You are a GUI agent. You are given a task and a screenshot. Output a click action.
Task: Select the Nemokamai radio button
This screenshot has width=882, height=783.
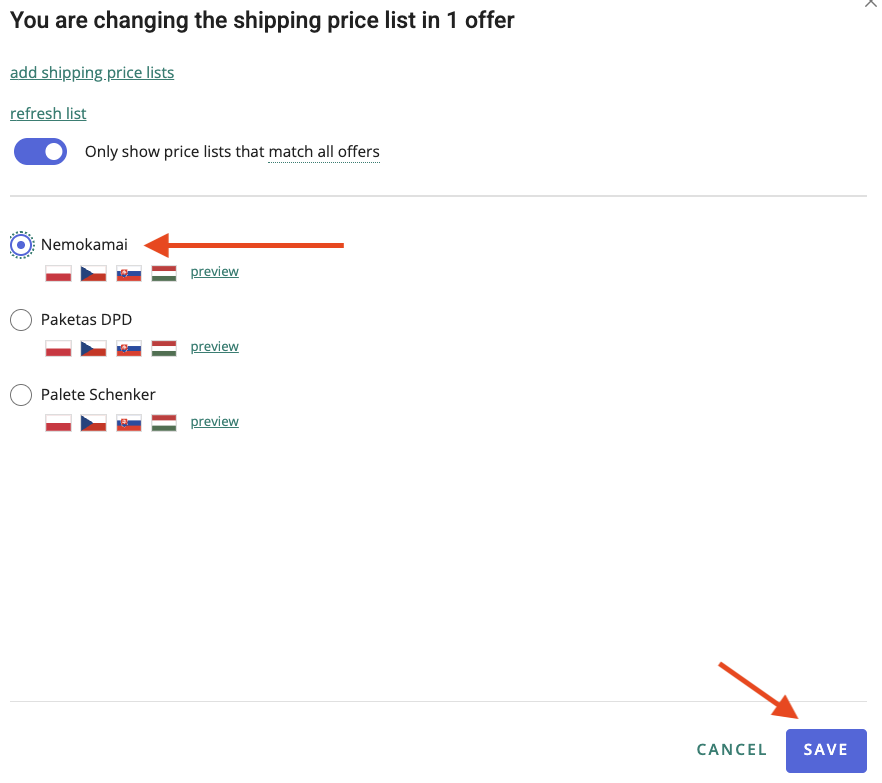[x=21, y=245]
